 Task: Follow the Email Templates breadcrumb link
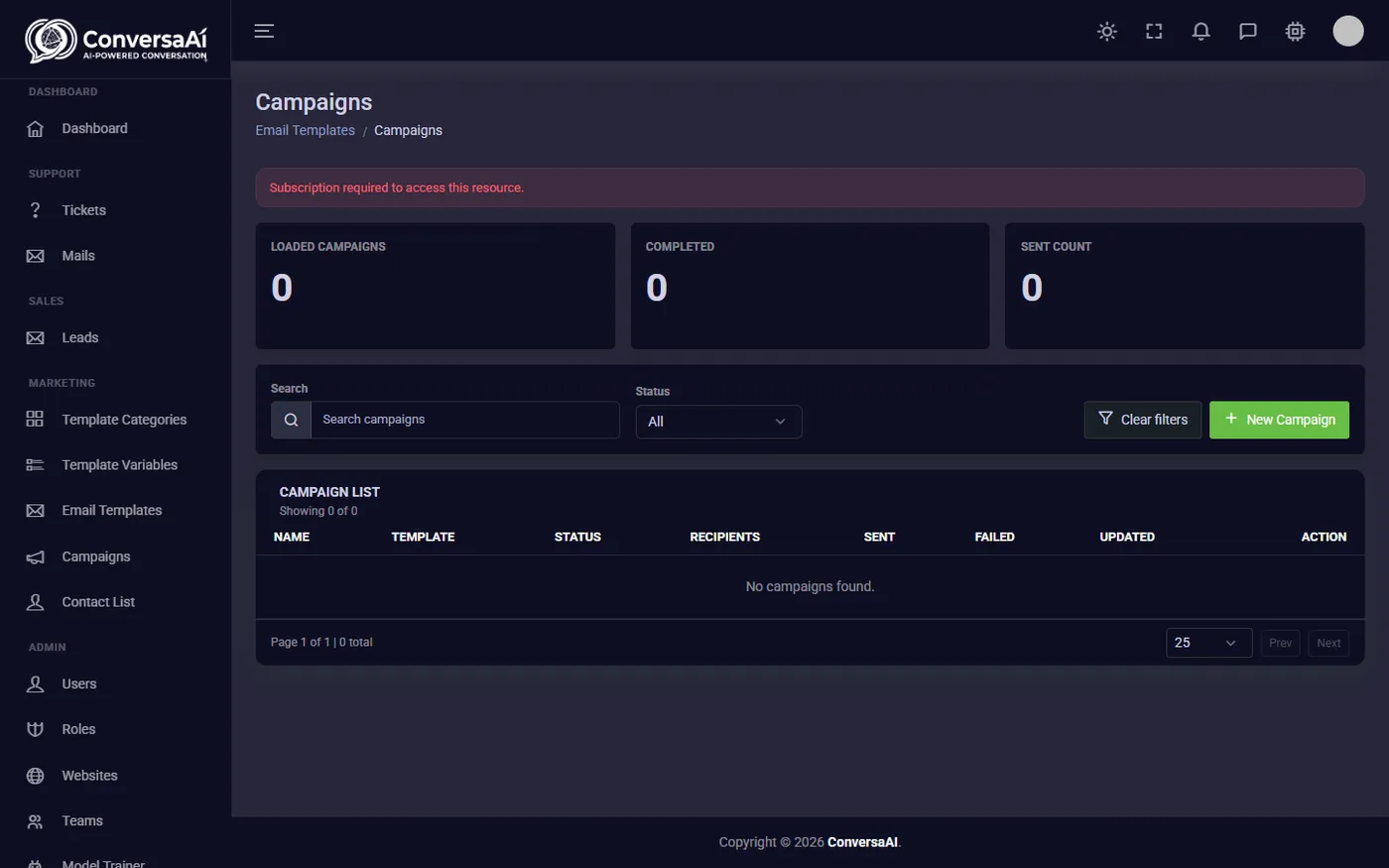pyautogui.click(x=306, y=130)
